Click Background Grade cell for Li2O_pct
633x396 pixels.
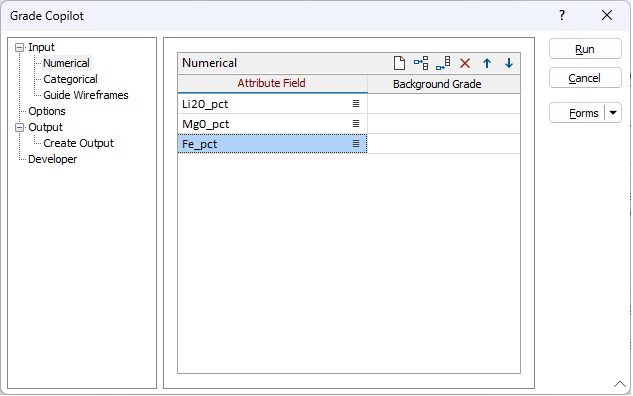(444, 104)
